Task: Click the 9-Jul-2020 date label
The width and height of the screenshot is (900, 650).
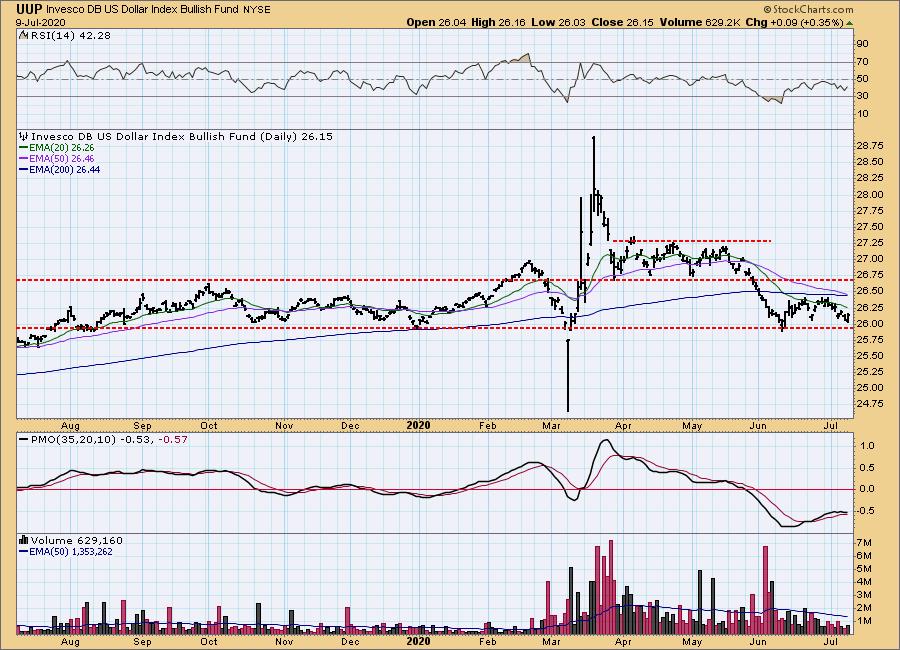Action: point(41,22)
